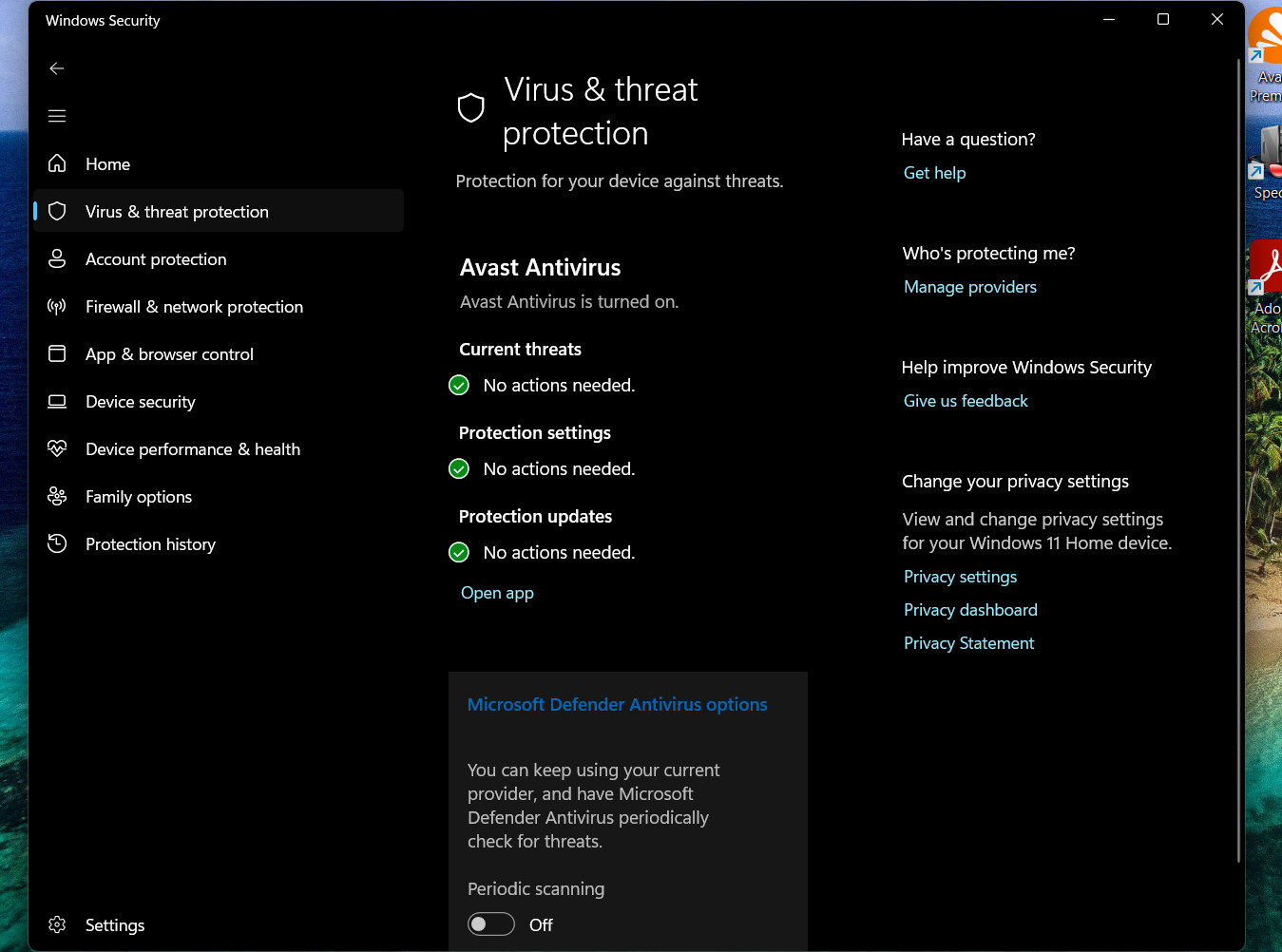1282x952 pixels.
Task: Minimize the Windows Security window
Action: [x=1108, y=19]
